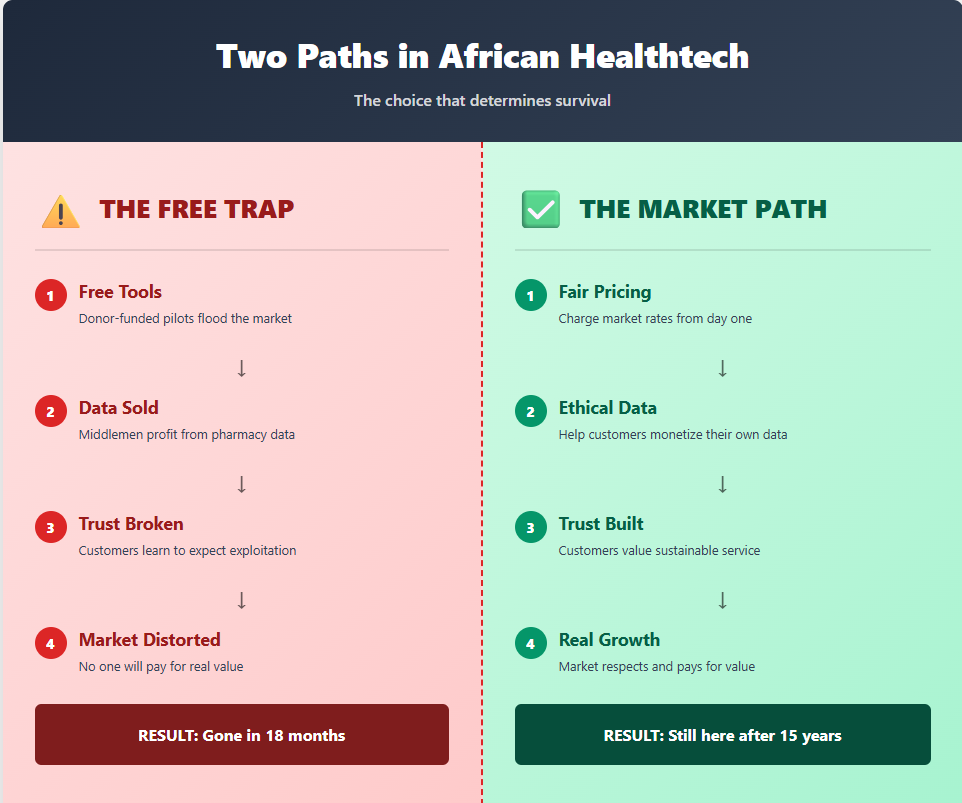Click green circle number 4 beside Real Growth
The height and width of the screenshot is (803, 962).
(531, 643)
